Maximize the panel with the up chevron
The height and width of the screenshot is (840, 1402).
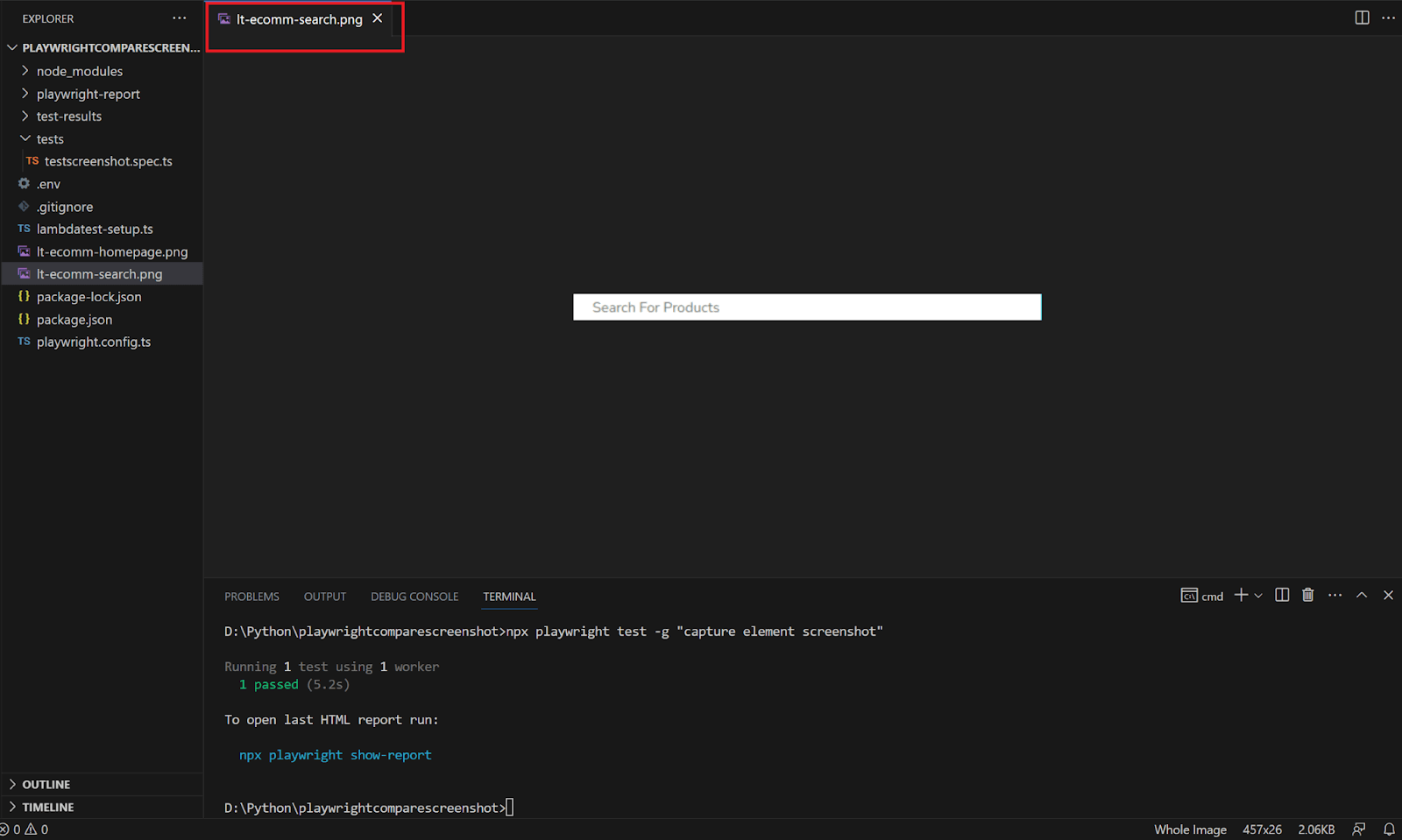click(1362, 596)
